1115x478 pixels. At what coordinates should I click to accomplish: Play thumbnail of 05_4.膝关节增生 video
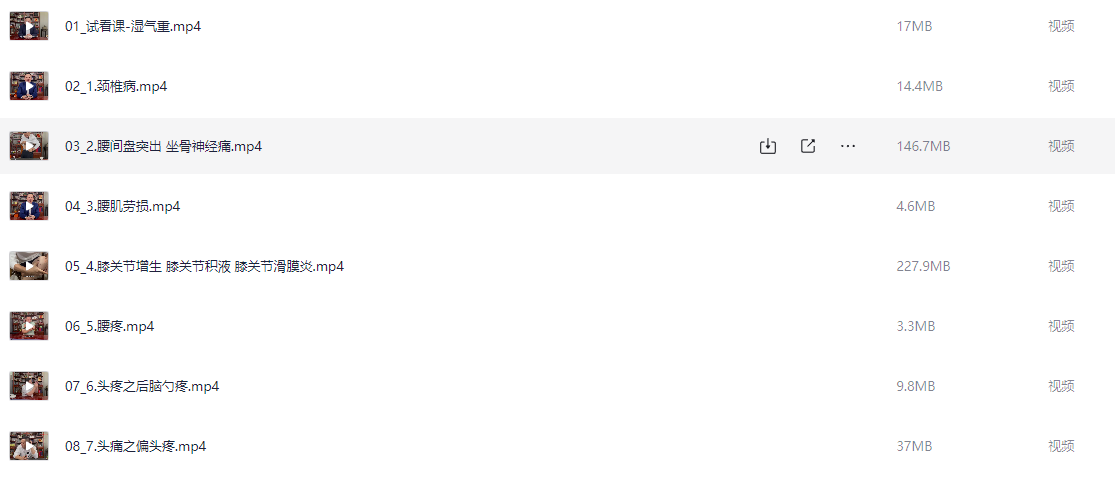[29, 266]
